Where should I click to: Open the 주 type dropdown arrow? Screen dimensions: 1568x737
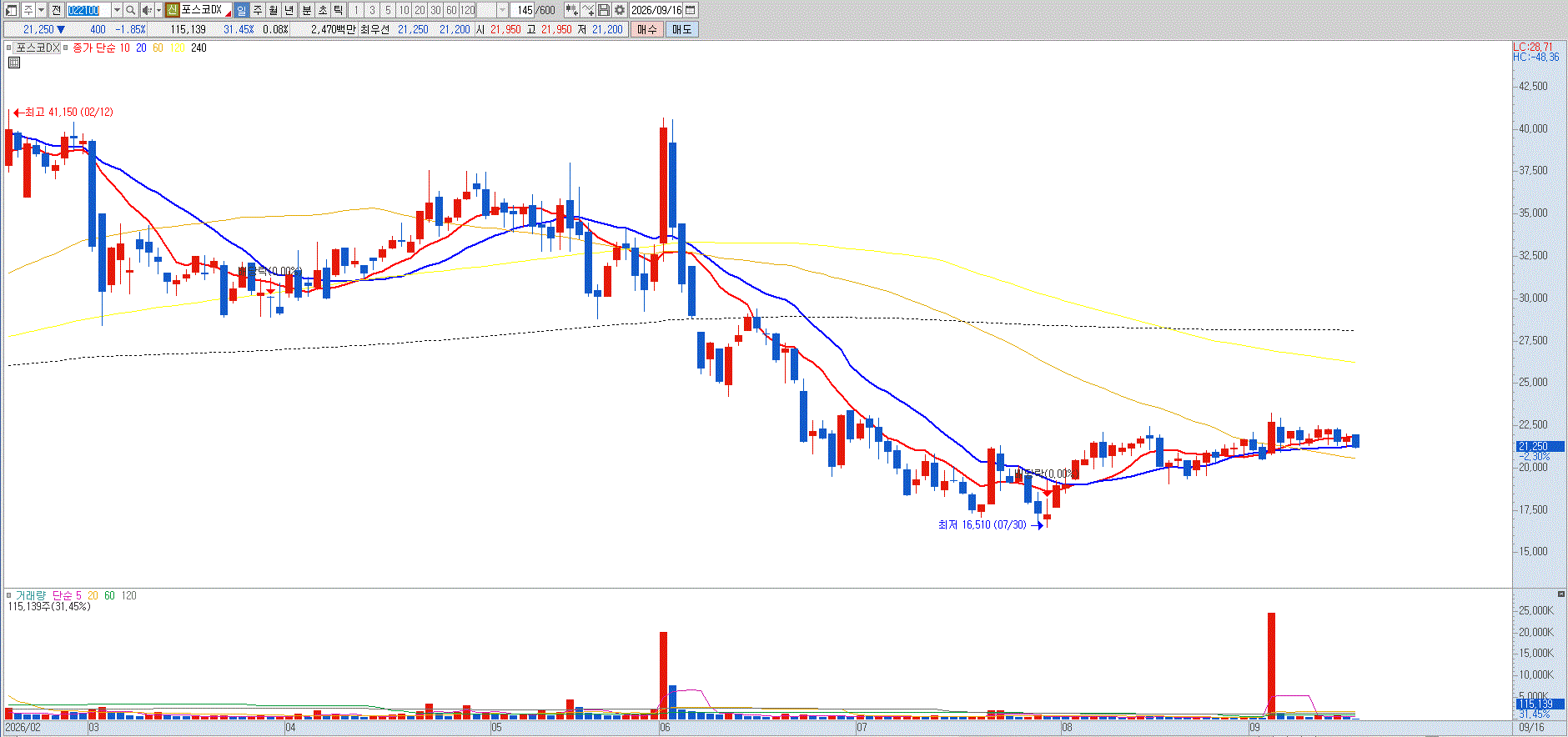click(41, 10)
